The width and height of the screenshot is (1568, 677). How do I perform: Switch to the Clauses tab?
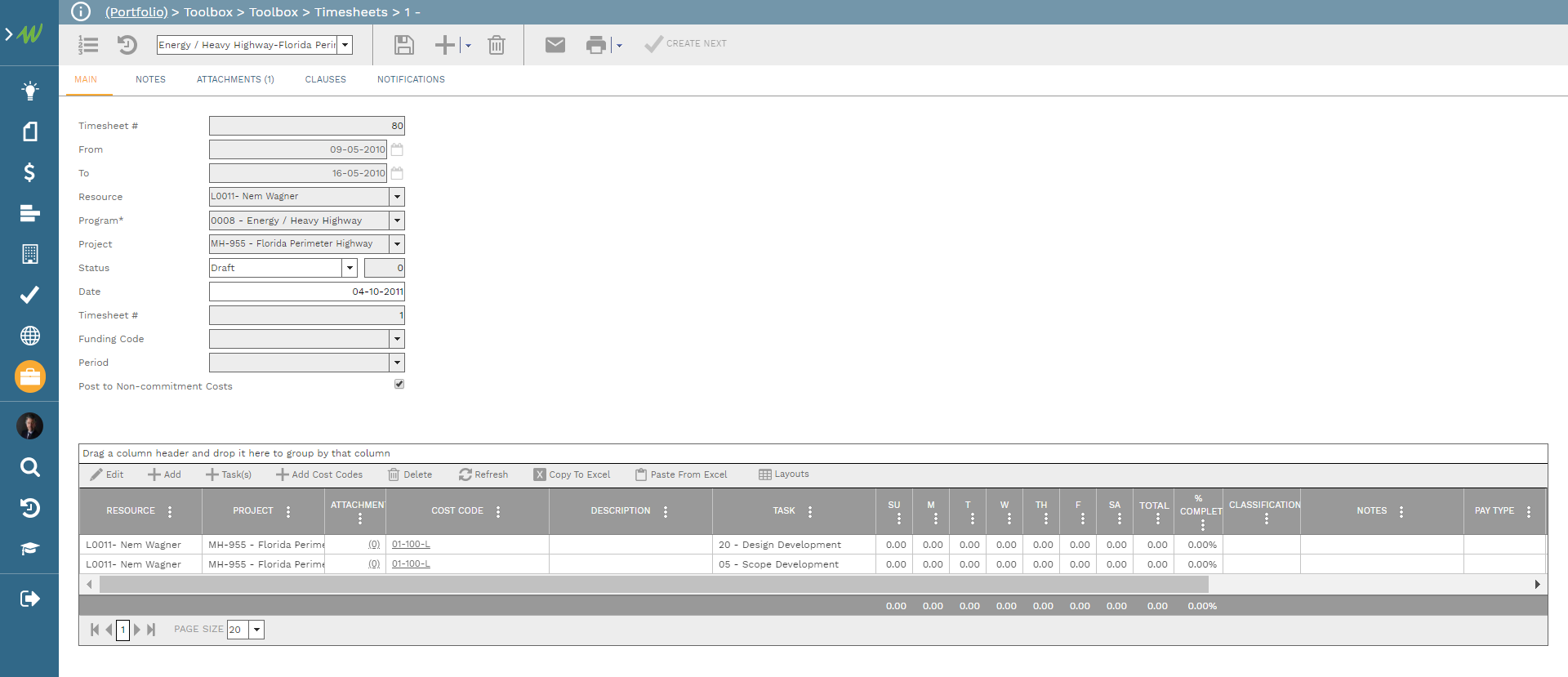point(325,79)
